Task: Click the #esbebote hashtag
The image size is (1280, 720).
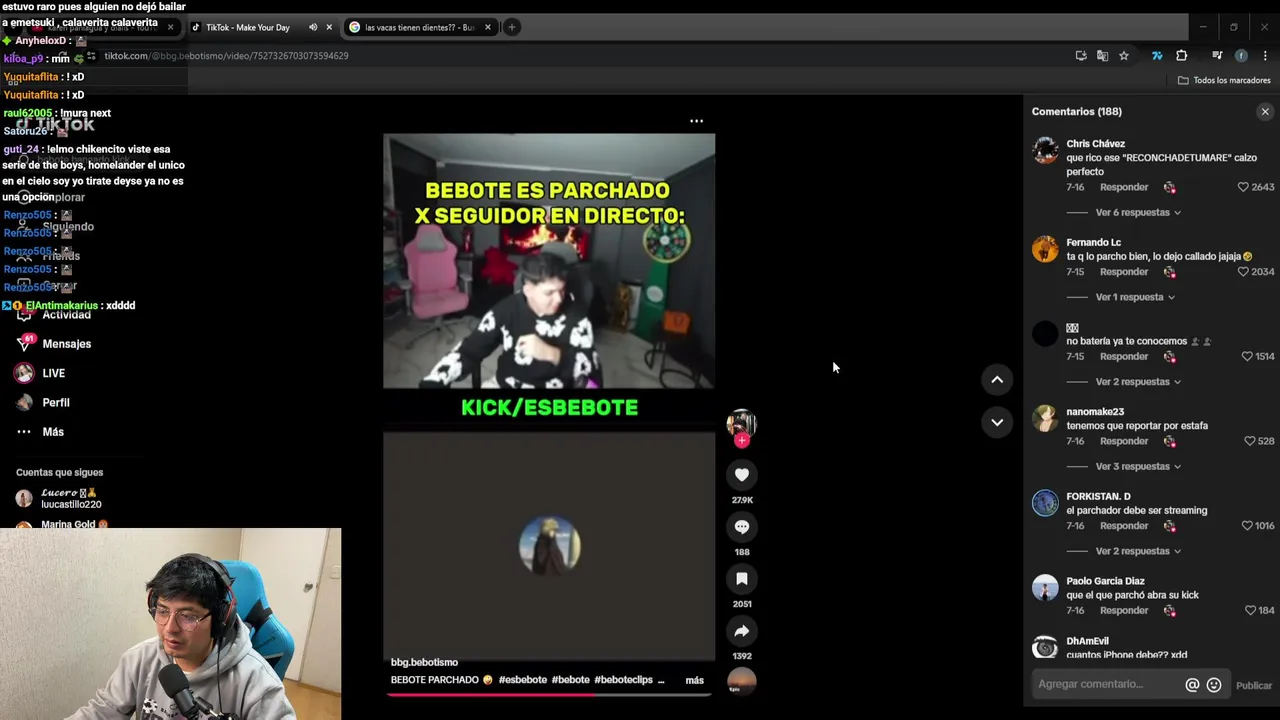Action: tap(523, 680)
